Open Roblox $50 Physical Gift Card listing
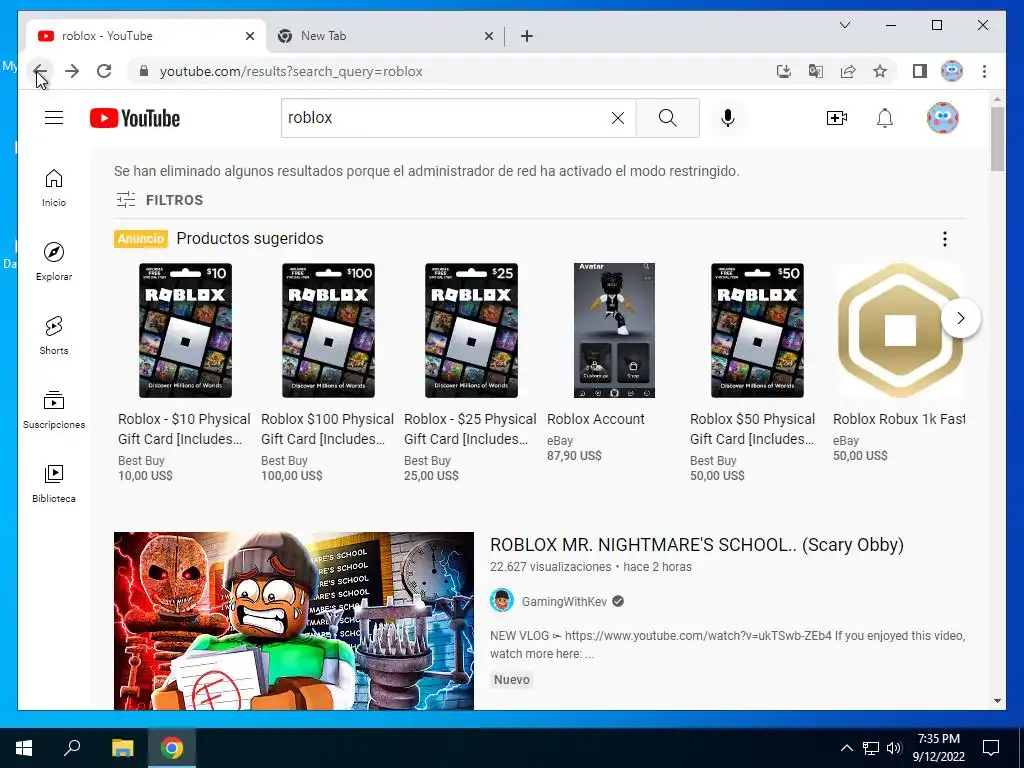 coord(753,429)
